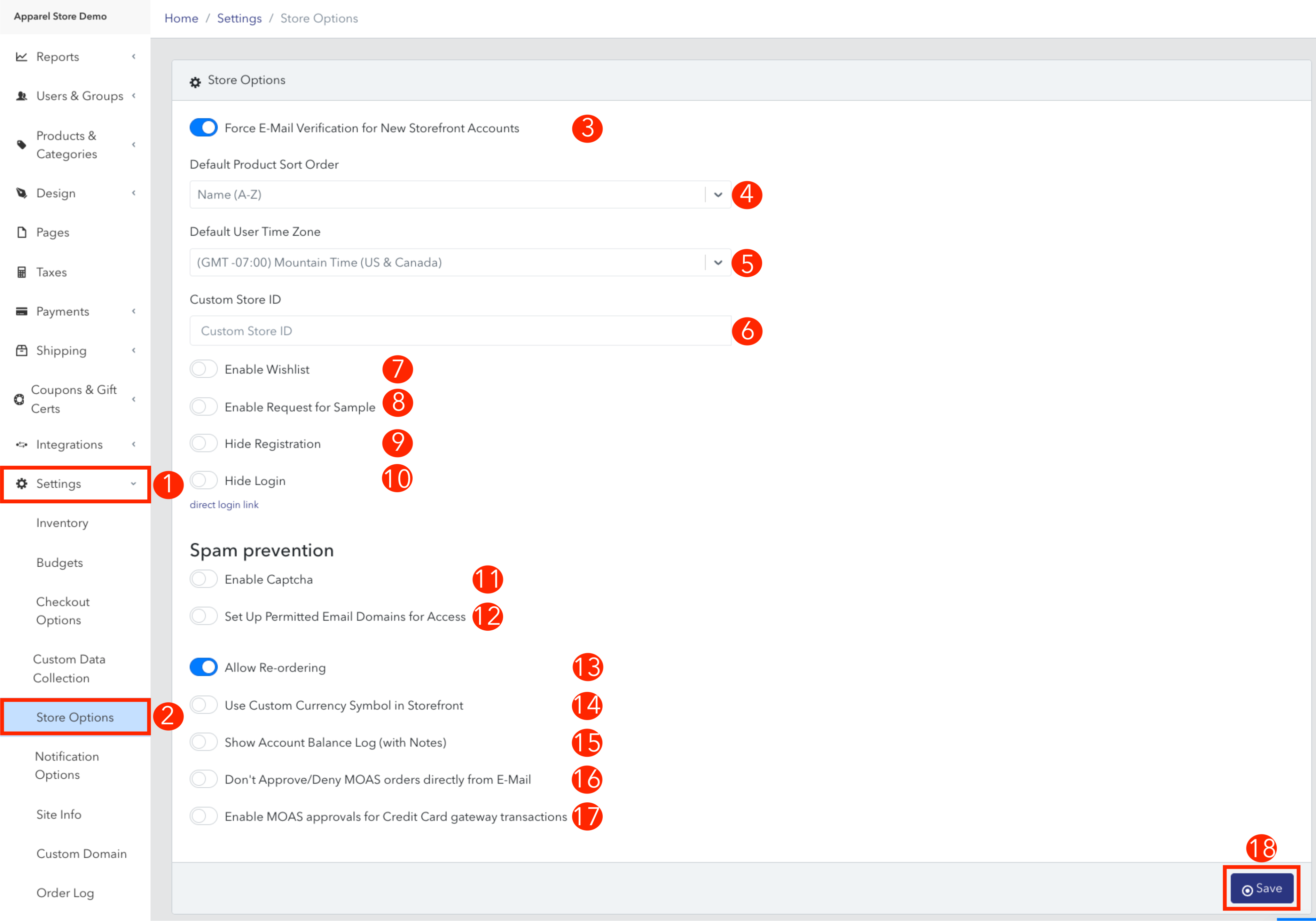1316x921 pixels.
Task: Click the Integrations icon in sidebar
Action: coord(21,444)
